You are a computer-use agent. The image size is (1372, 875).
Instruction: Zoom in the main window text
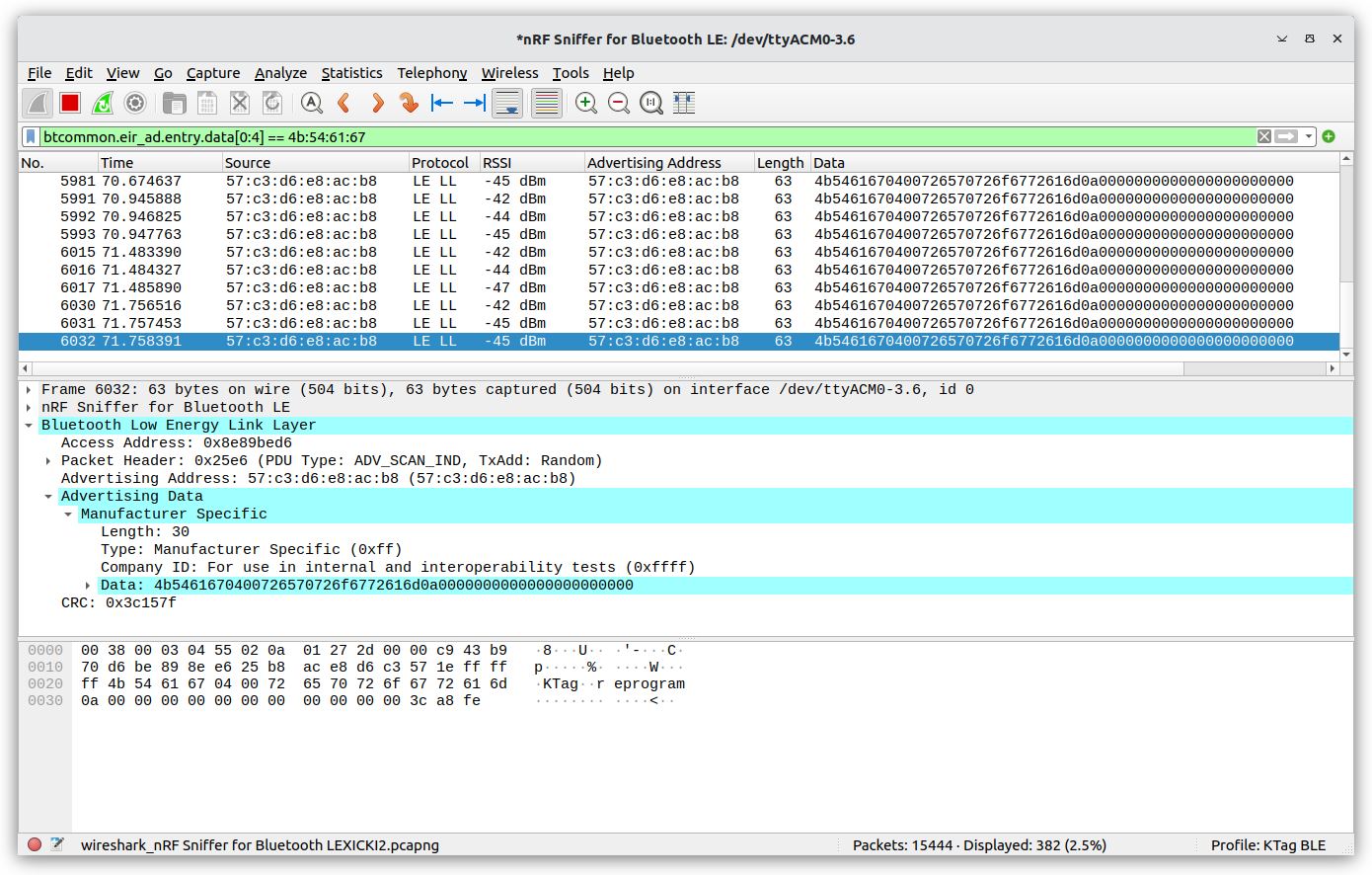[x=586, y=103]
